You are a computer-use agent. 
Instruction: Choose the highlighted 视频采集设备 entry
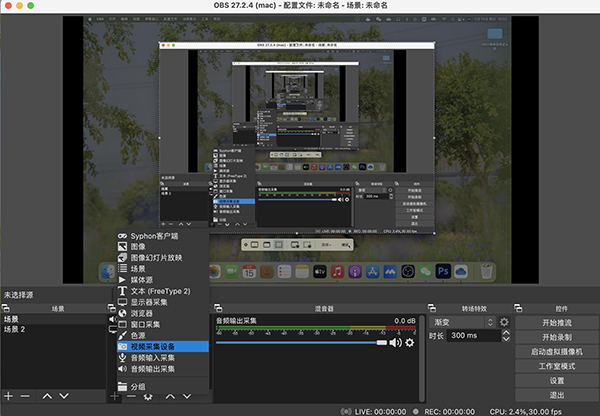pyautogui.click(x=163, y=346)
